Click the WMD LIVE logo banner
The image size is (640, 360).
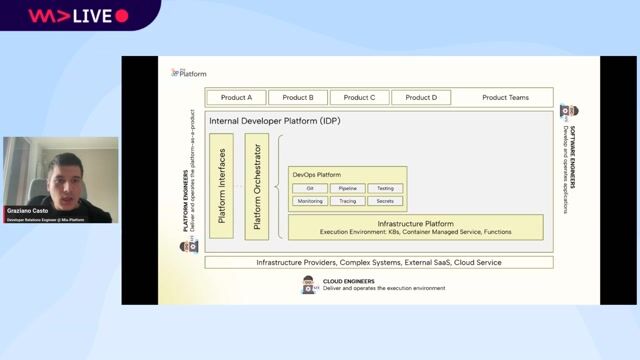point(80,15)
